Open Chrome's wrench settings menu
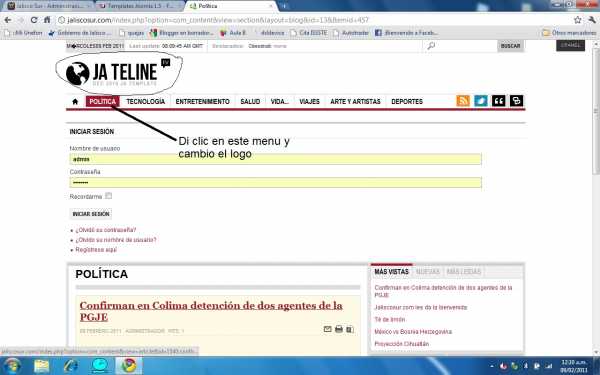This screenshot has width=600, height=375. tap(592, 20)
